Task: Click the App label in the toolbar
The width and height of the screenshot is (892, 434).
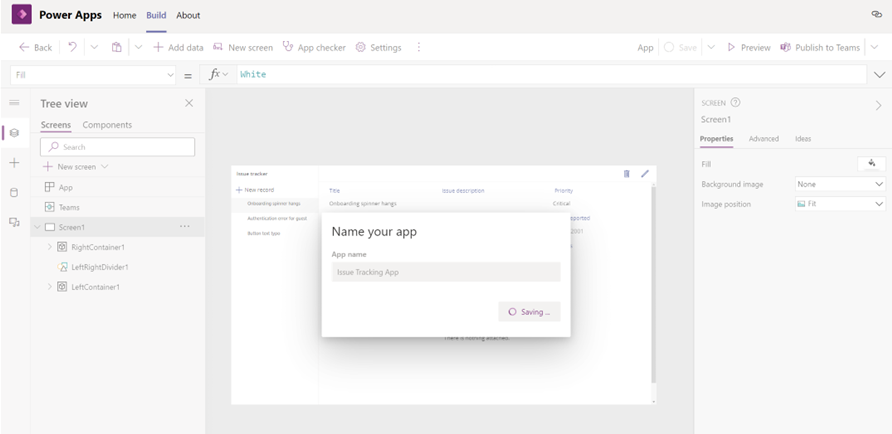Action: (x=645, y=48)
